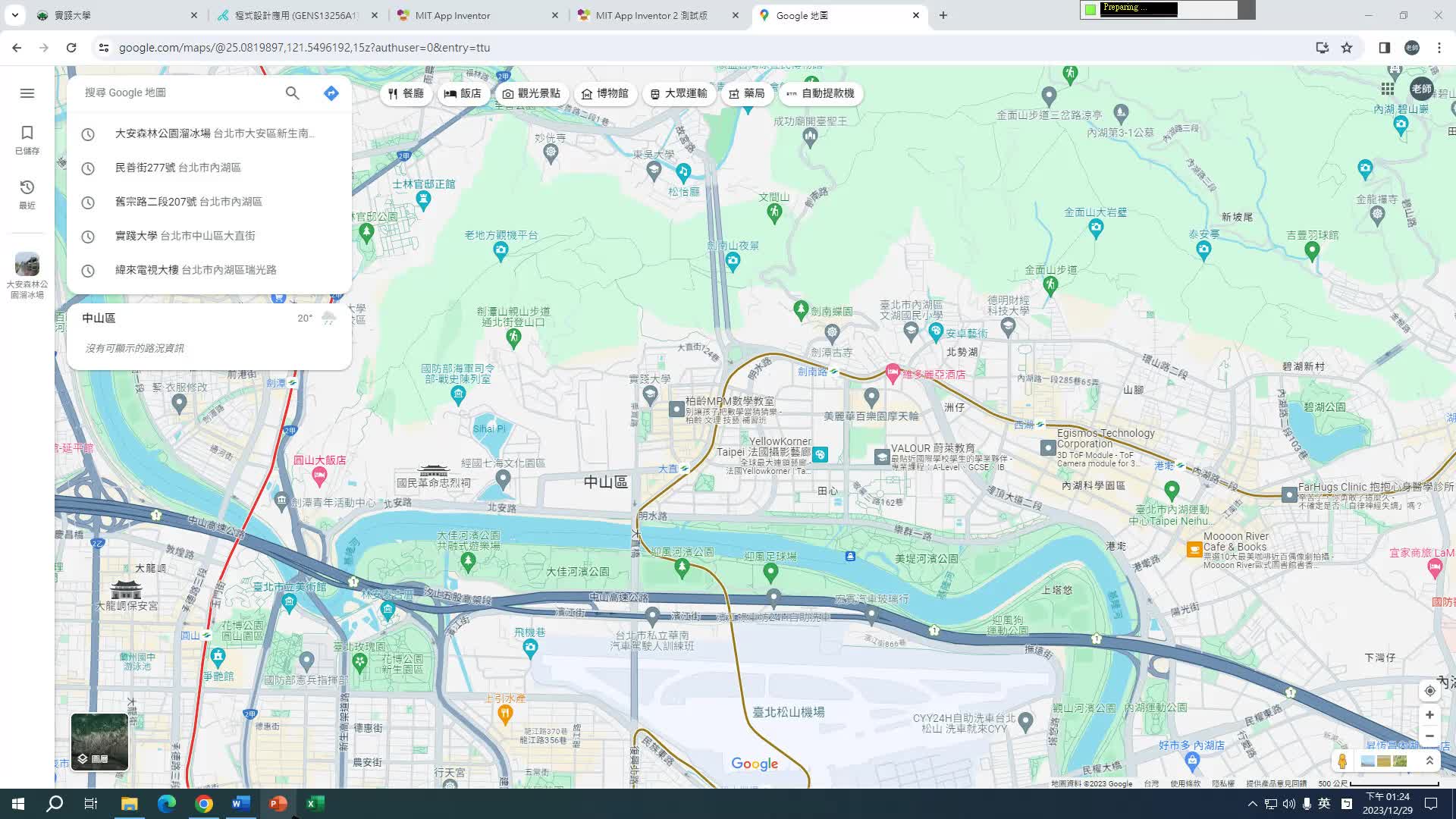
Task: Click the 士林官邸正館 marker
Action: pyautogui.click(x=423, y=200)
